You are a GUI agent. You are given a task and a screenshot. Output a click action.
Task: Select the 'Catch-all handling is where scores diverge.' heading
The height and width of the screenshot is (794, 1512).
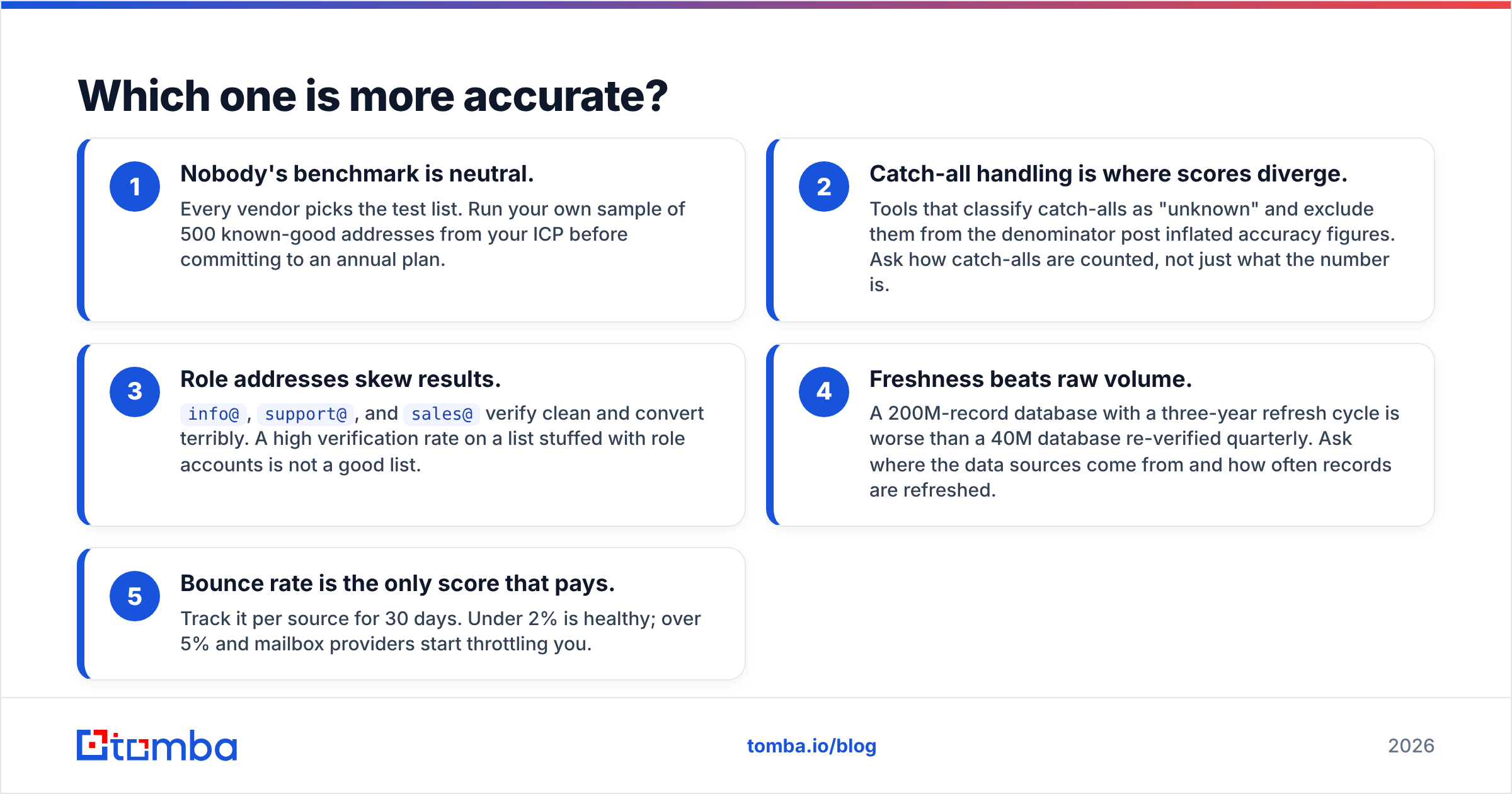coord(1108,174)
